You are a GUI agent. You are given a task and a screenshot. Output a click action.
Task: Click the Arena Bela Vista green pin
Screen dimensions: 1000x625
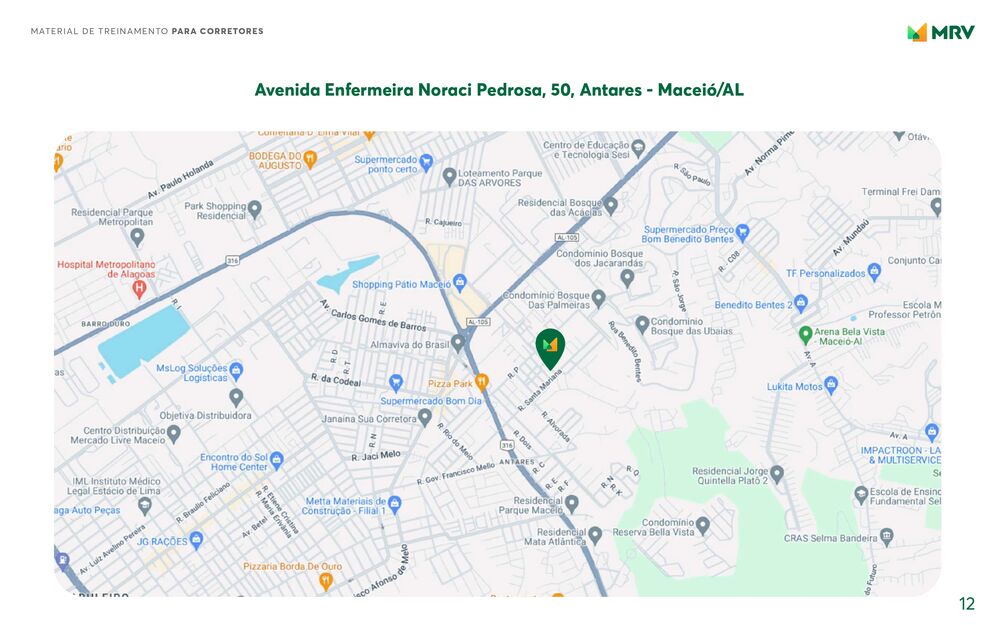click(805, 334)
